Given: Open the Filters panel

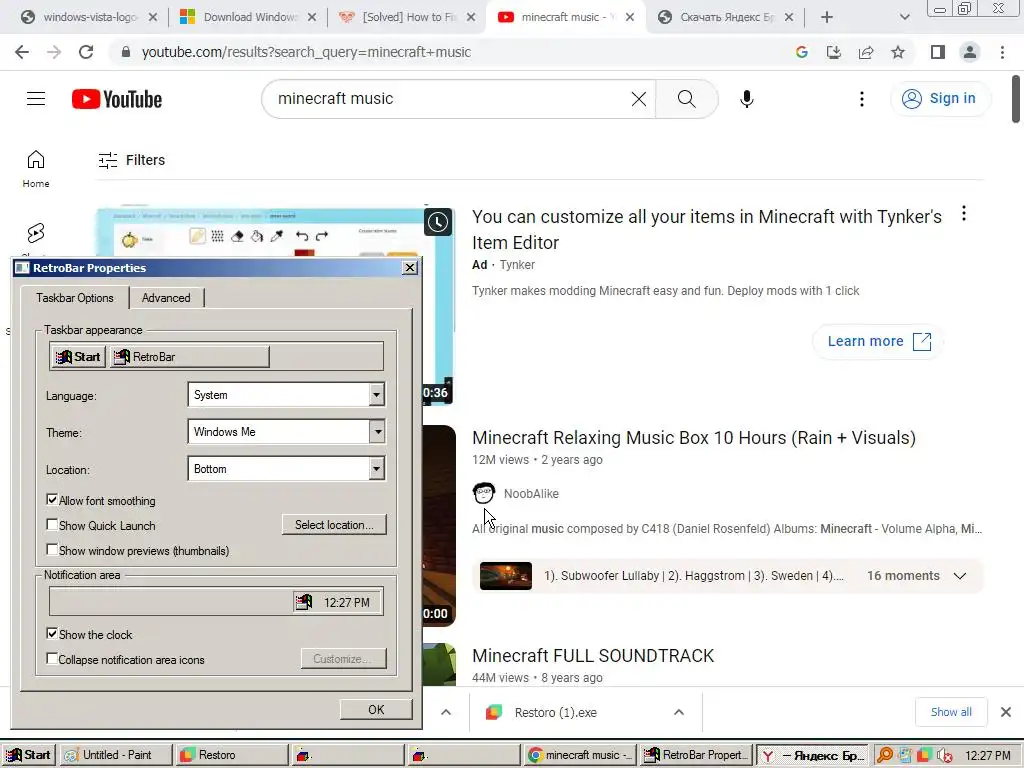Looking at the screenshot, I should (131, 160).
